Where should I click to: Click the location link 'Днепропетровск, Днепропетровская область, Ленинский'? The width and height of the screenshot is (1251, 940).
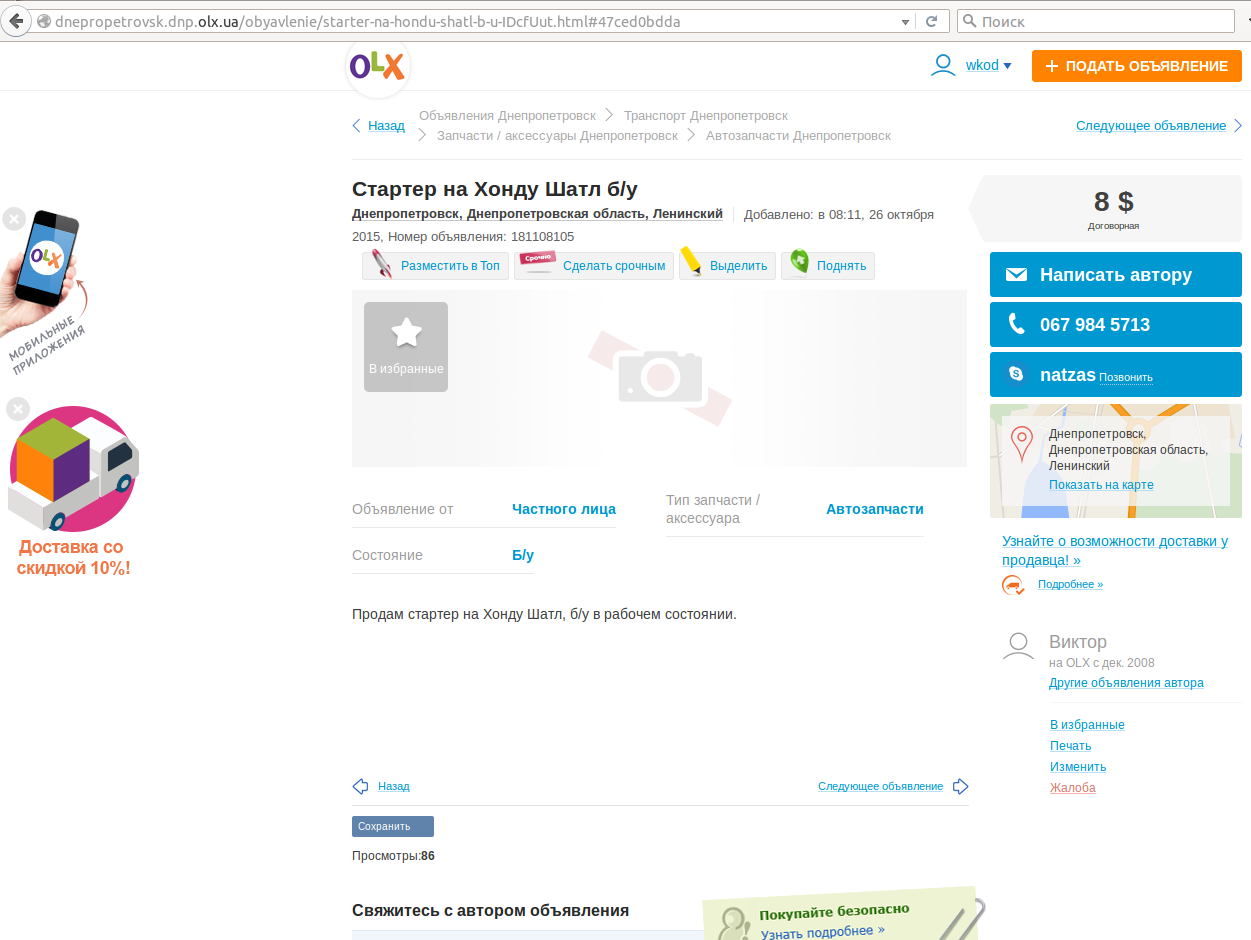[x=537, y=214]
